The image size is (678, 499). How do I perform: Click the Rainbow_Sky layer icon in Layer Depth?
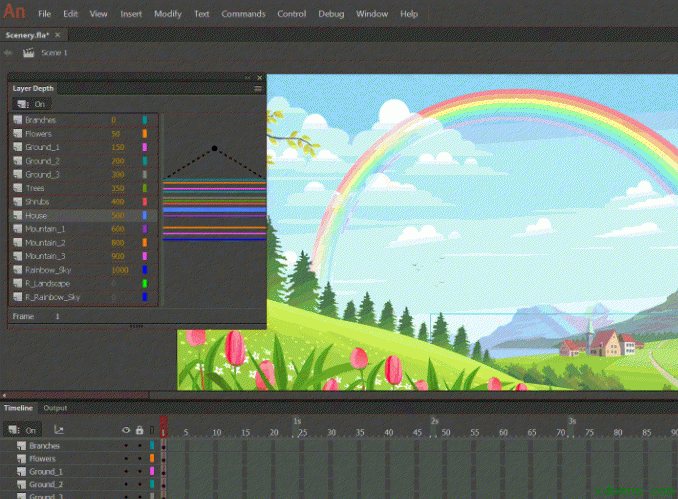pyautogui.click(x=17, y=270)
